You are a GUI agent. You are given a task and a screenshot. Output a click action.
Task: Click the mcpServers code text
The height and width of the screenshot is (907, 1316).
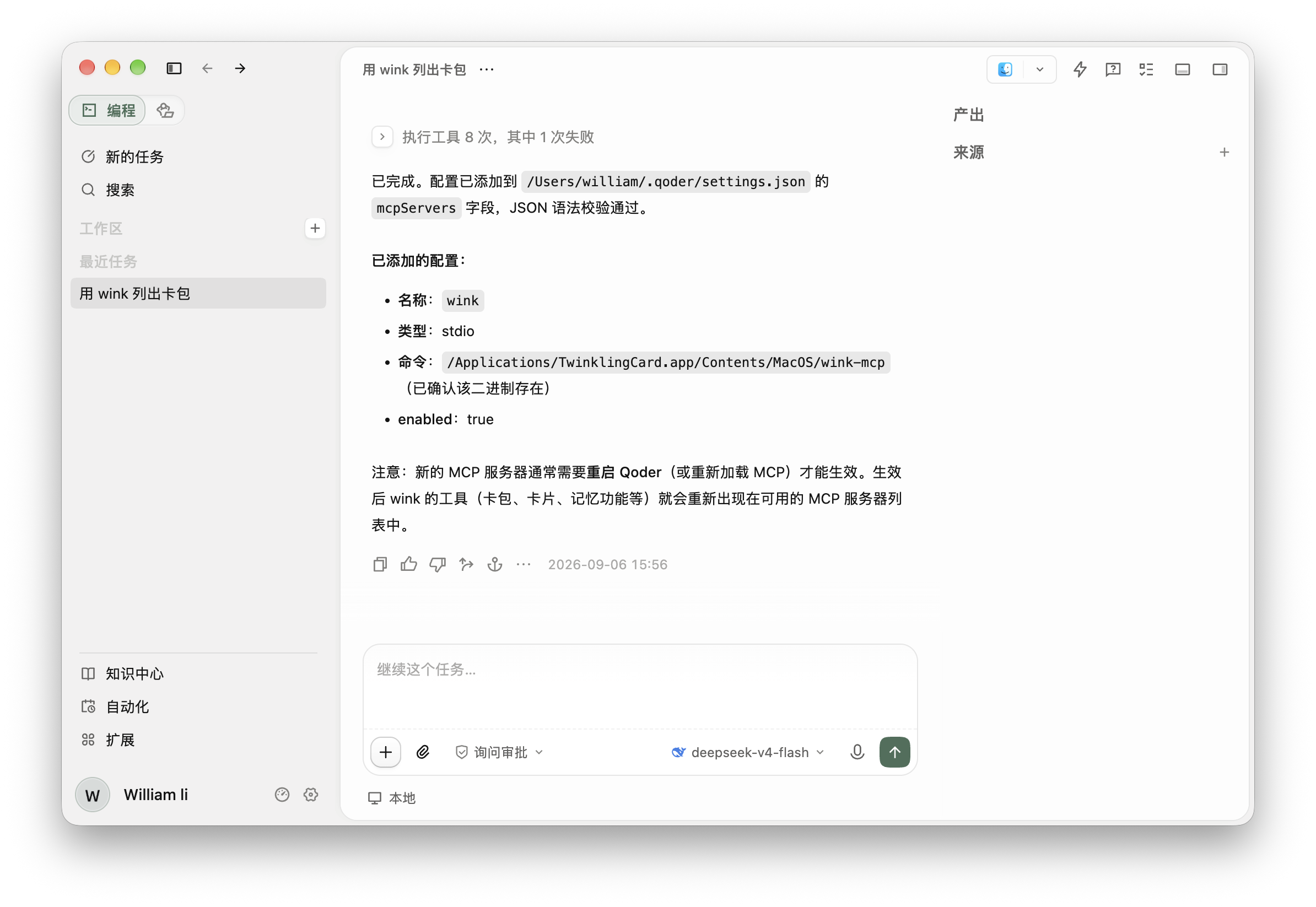[417, 208]
